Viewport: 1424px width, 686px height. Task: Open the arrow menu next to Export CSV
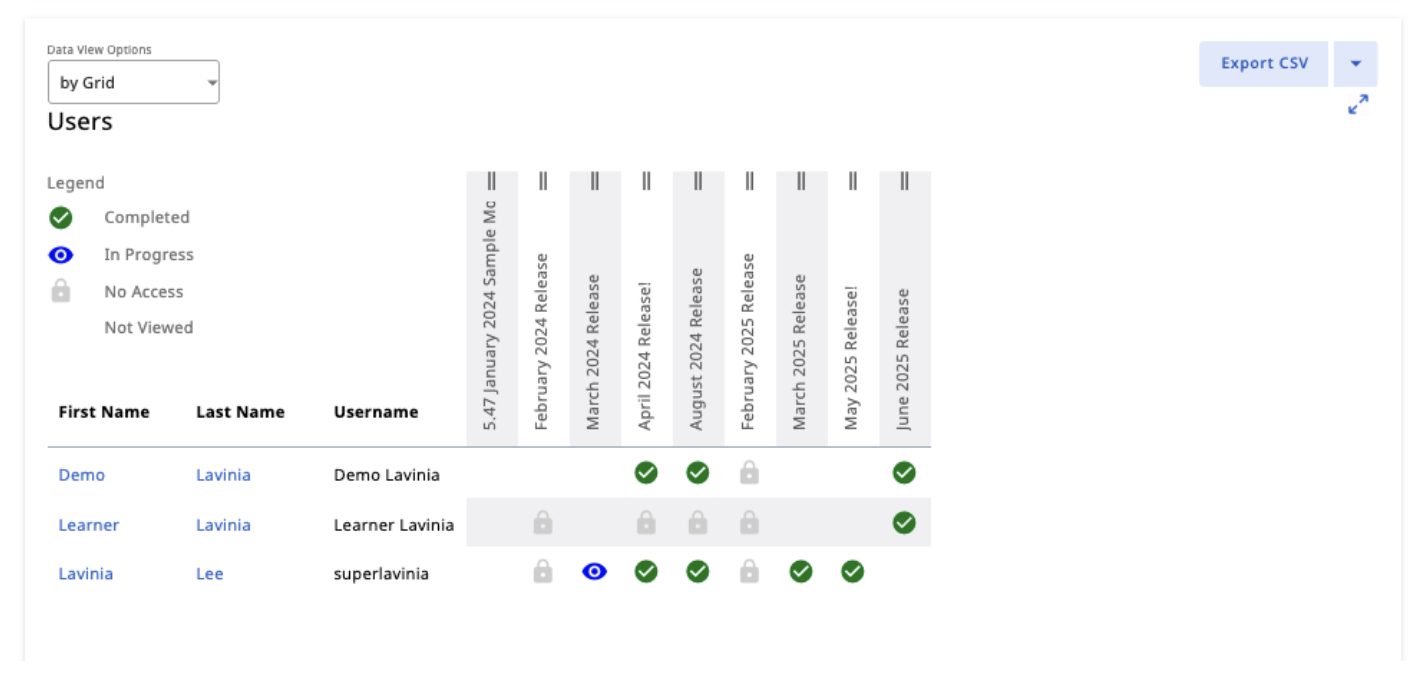pyautogui.click(x=1356, y=63)
